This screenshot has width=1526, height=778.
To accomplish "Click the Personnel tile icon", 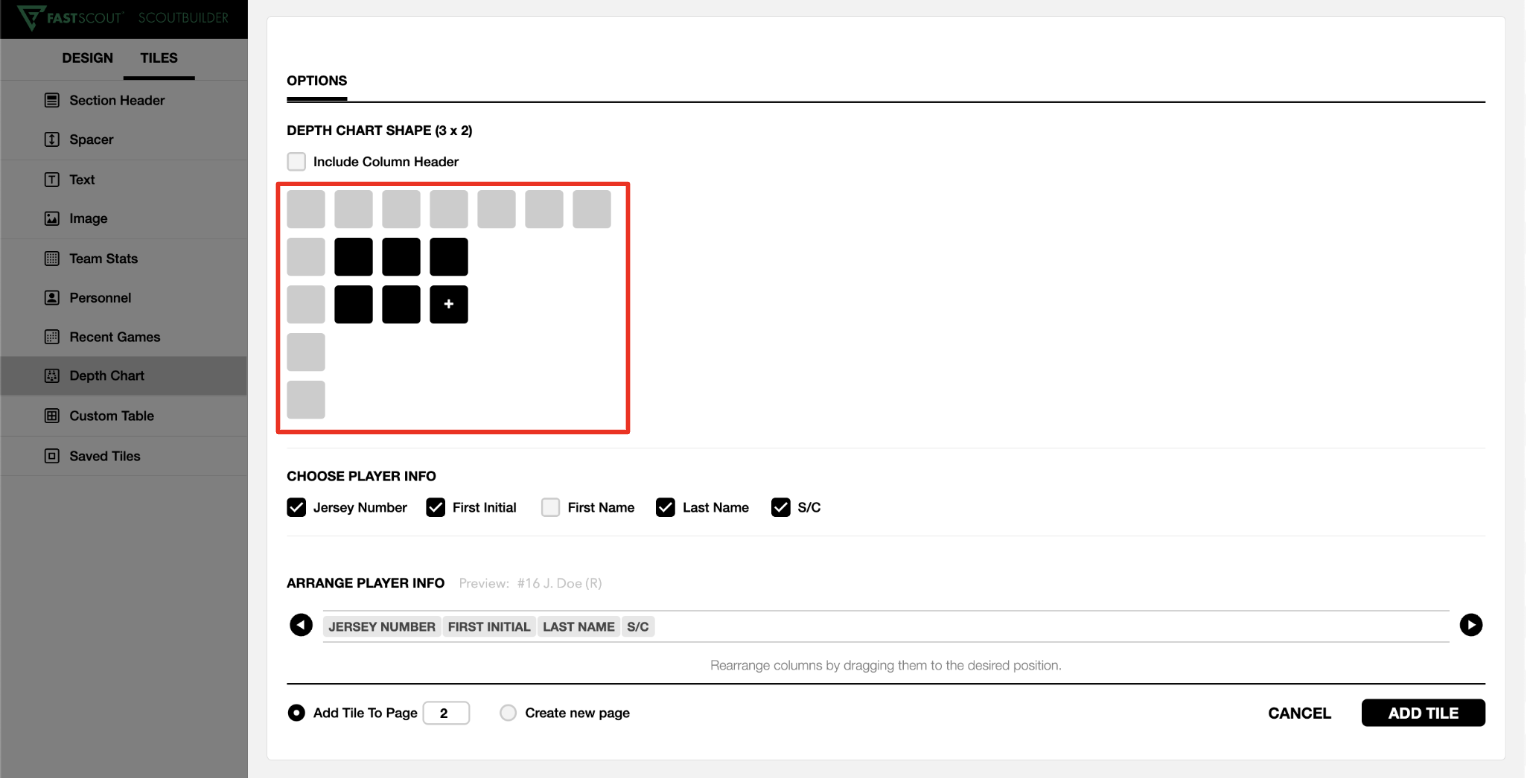I will tap(52, 298).
